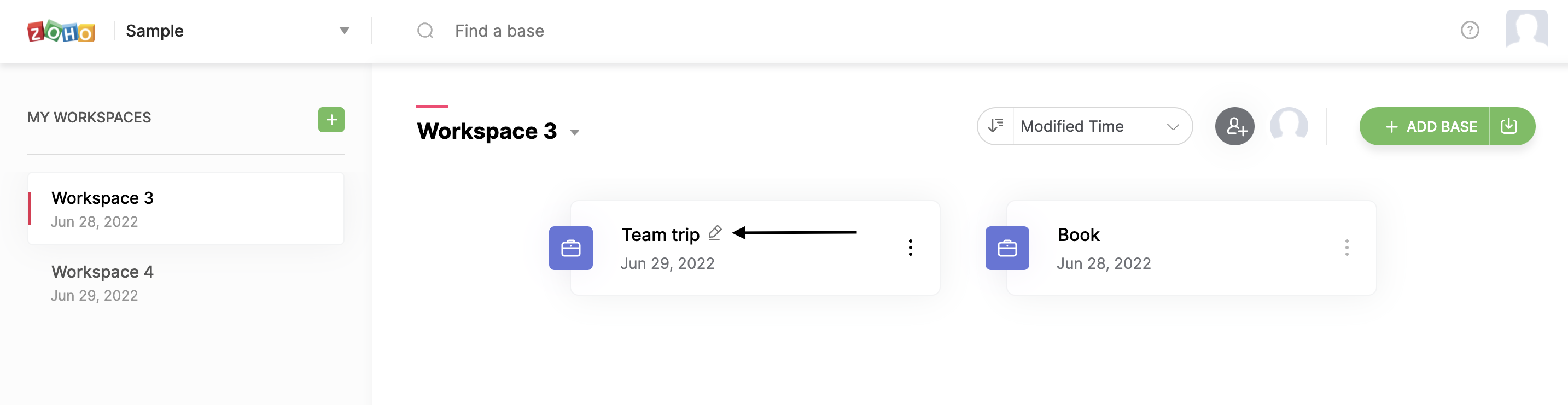Click the add member share icon
This screenshot has height=405, width=1568.
(1234, 126)
